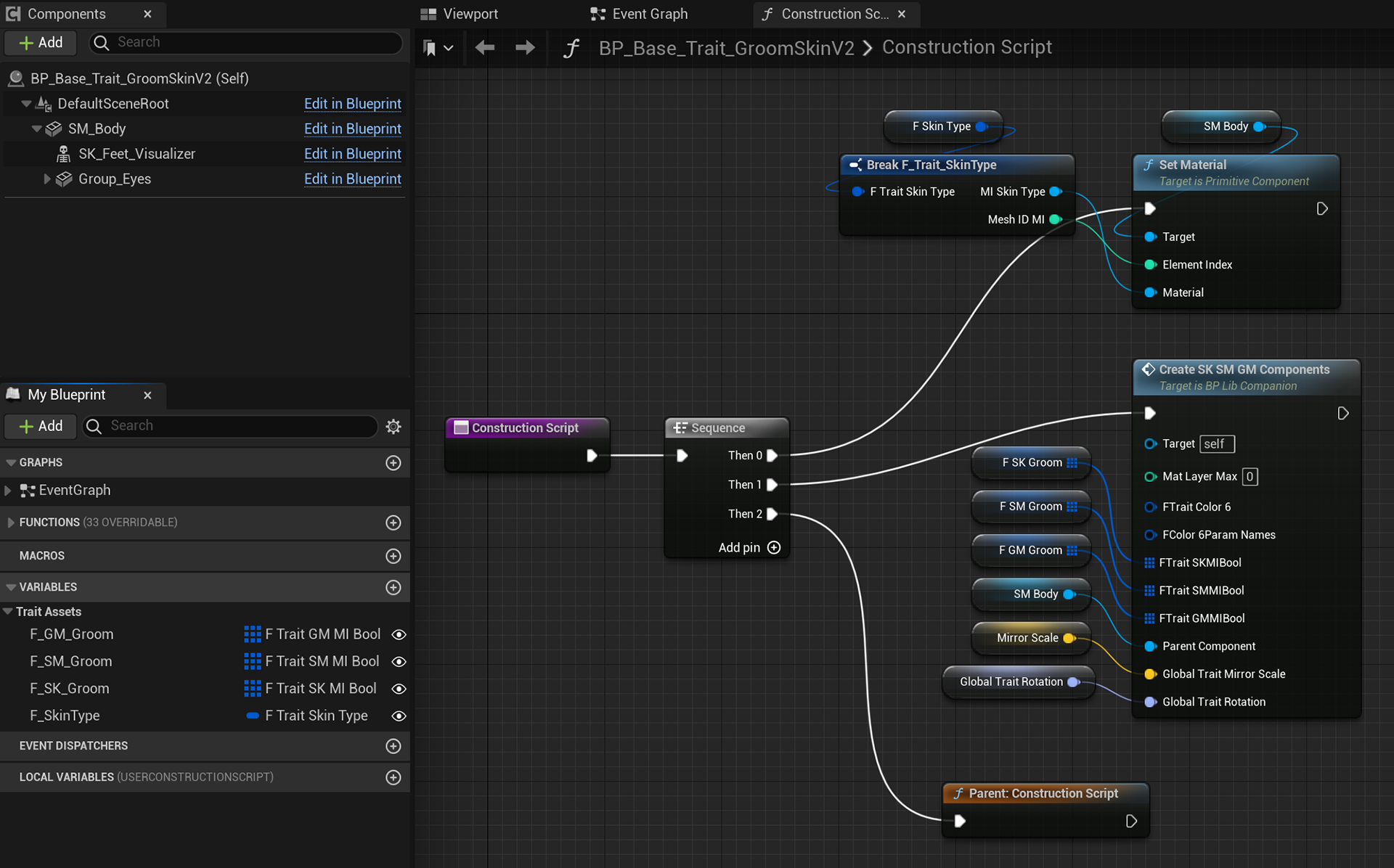Switch to the Event Graph tab
The height and width of the screenshot is (868, 1394).
(x=639, y=14)
